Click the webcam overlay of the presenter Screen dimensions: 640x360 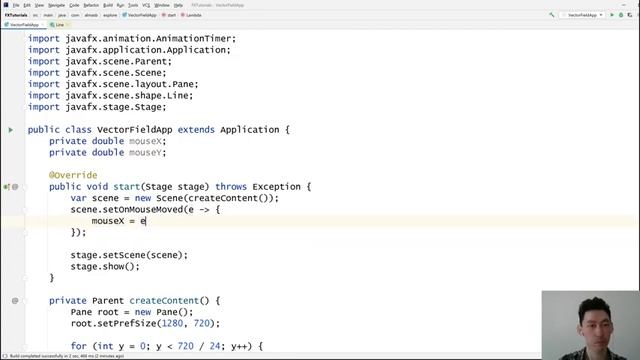tap(591, 325)
